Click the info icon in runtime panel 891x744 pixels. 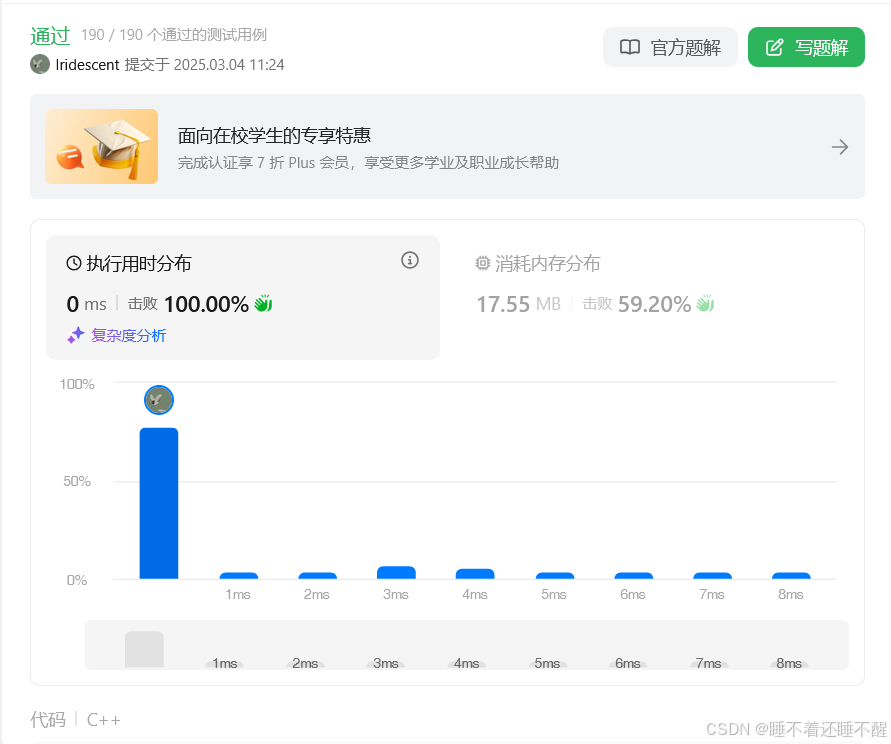[x=410, y=260]
